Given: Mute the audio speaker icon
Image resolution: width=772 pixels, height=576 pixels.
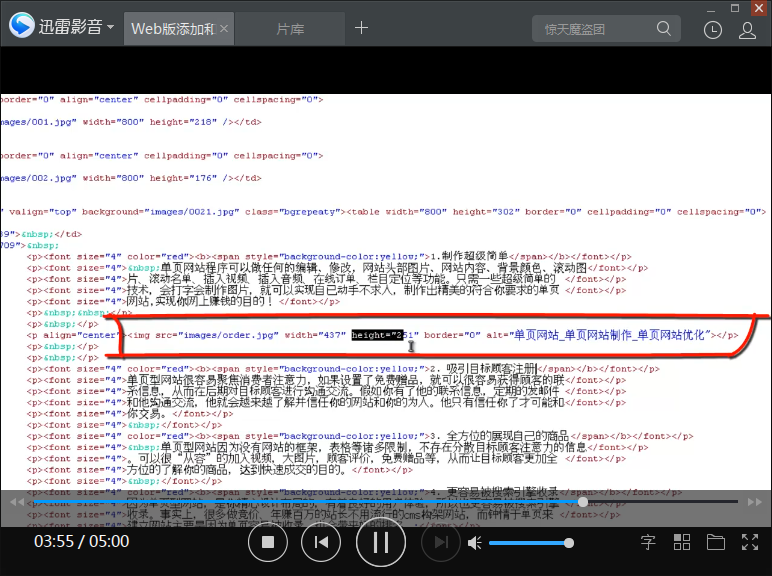Looking at the screenshot, I should click(x=474, y=543).
